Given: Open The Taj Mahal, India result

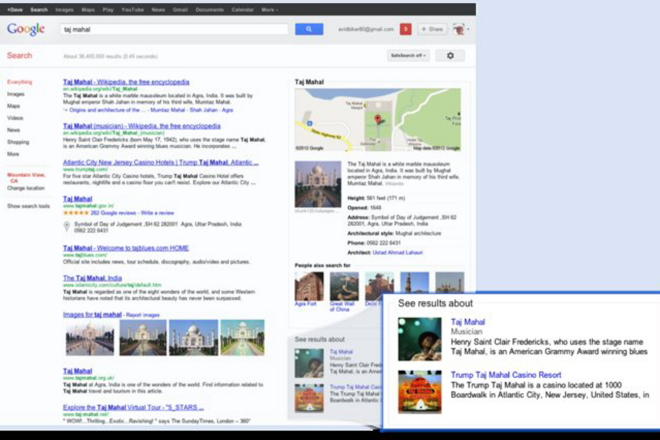Looking at the screenshot, I should pos(93,278).
